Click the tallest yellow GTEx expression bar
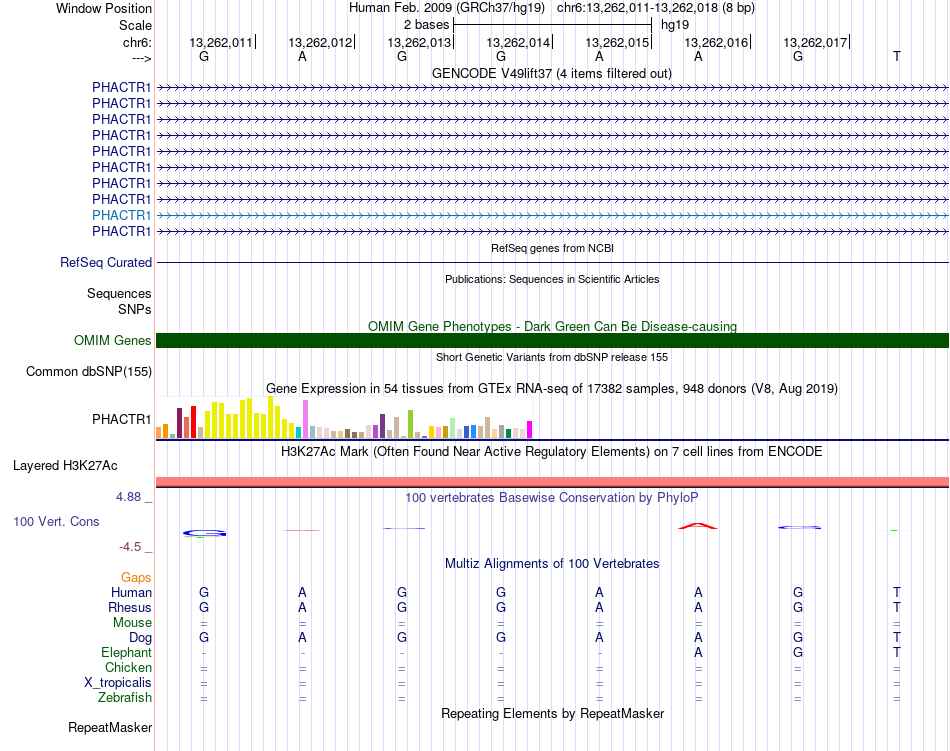 click(x=271, y=417)
